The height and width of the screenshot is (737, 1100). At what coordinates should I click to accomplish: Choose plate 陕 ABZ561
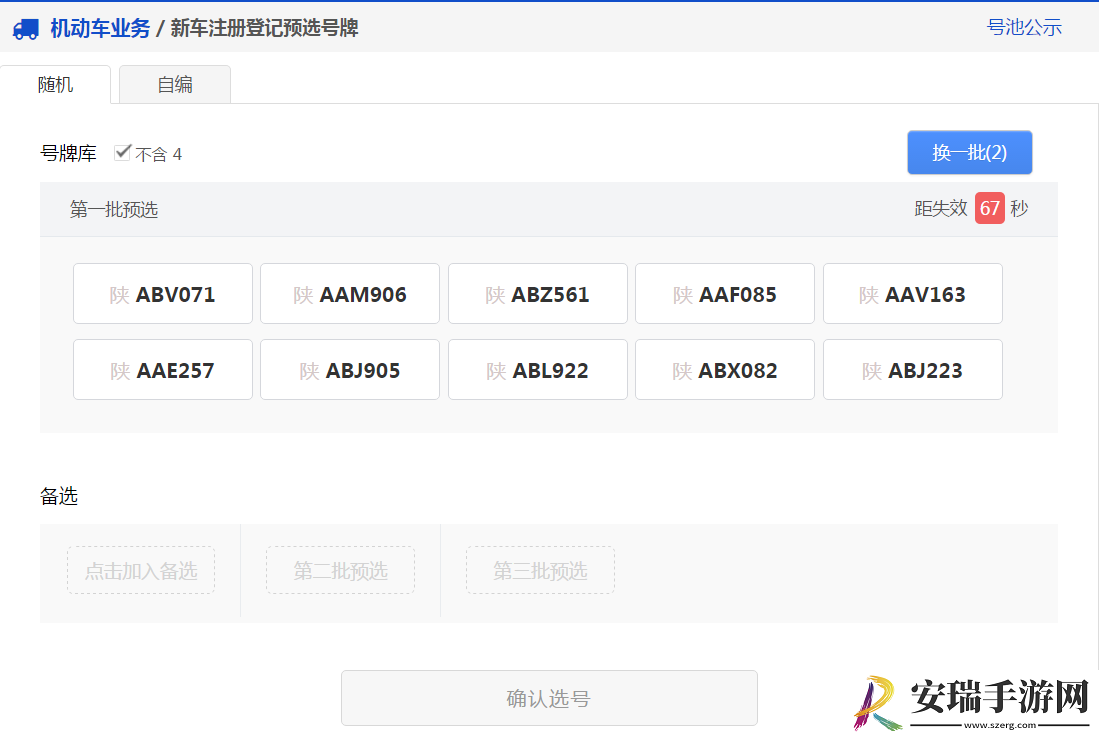coord(538,294)
